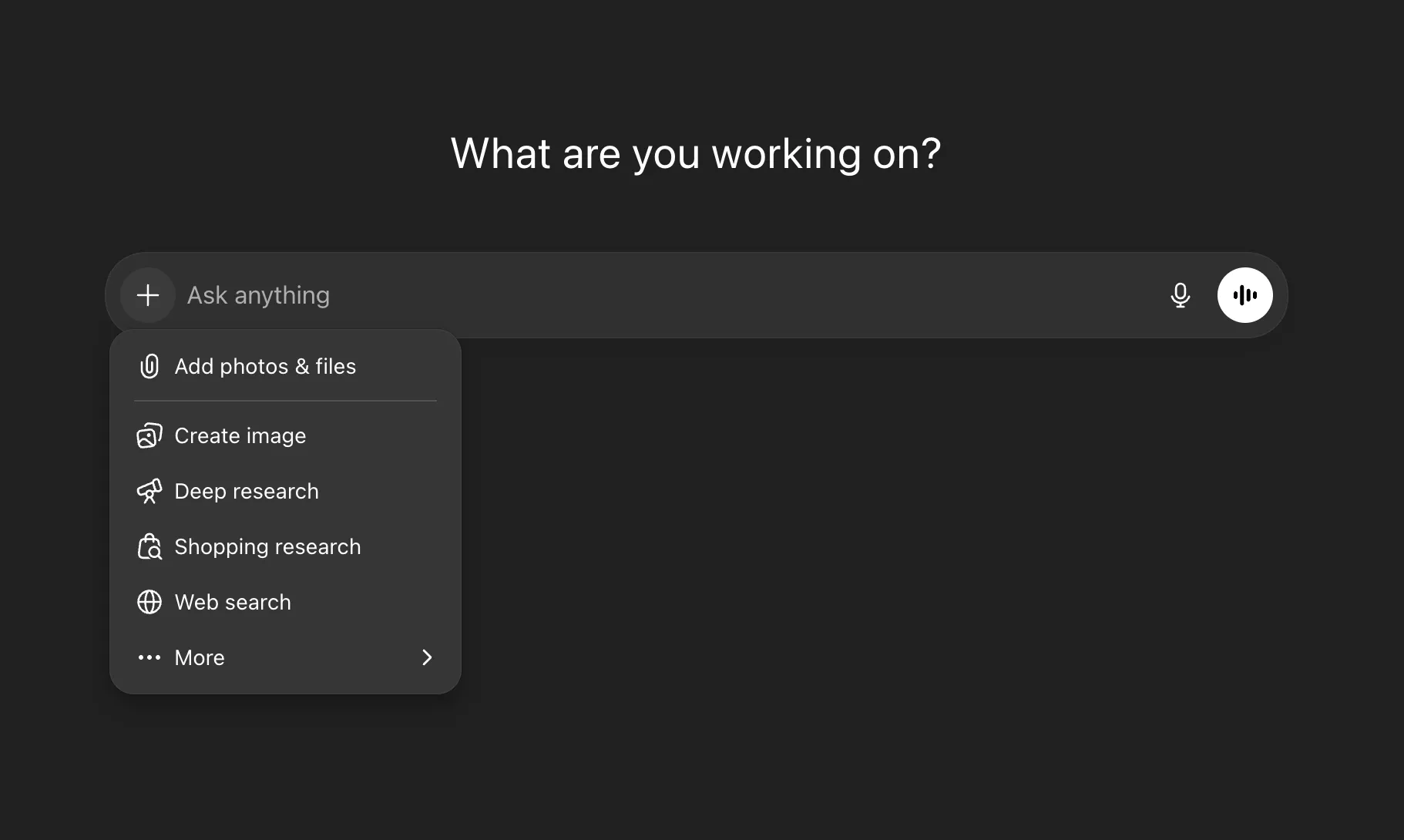Click the telescope icon beside Deep research

click(x=149, y=491)
